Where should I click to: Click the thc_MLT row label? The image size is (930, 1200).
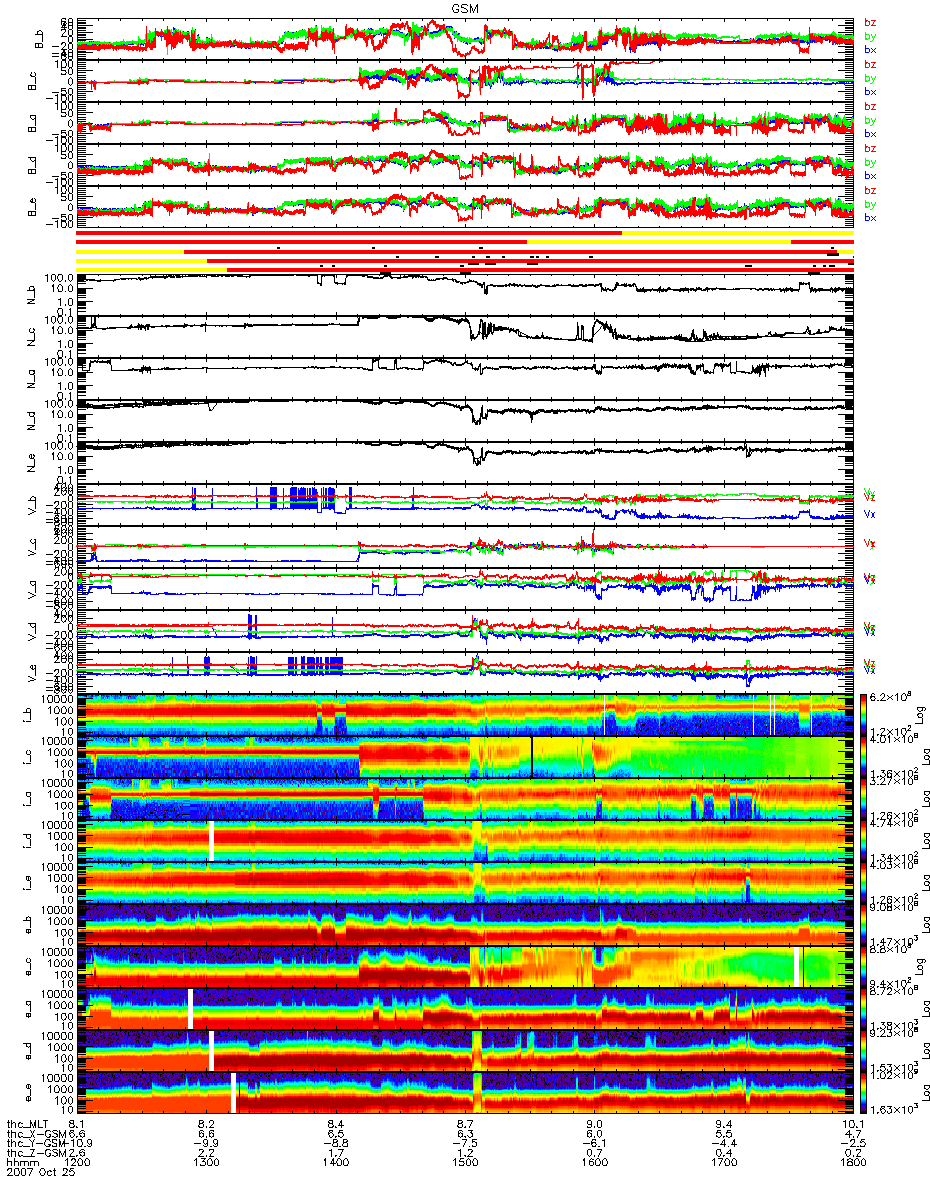coord(29,1125)
